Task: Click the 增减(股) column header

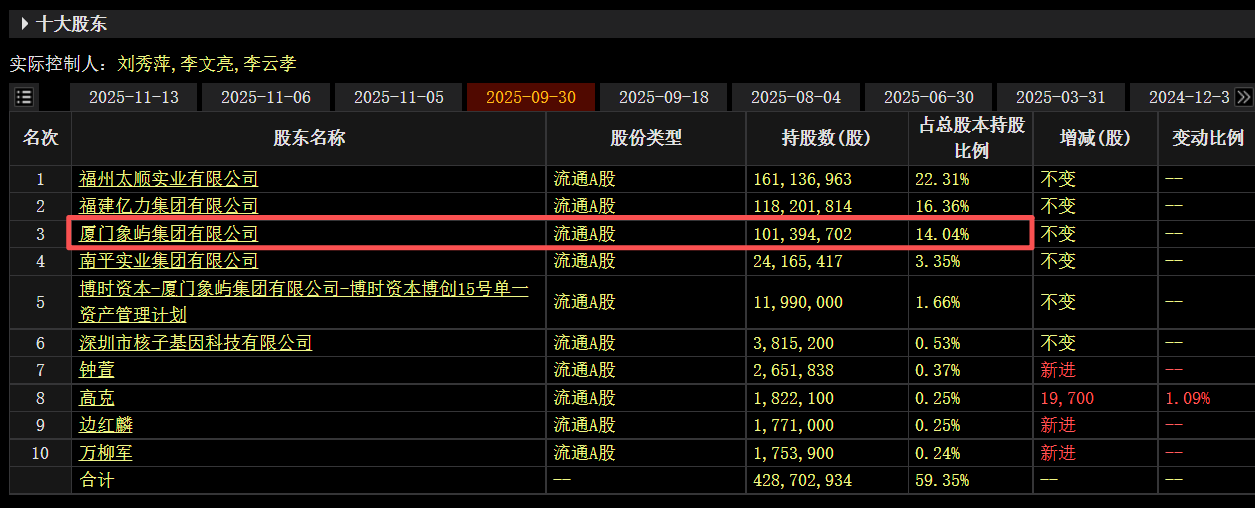Action: click(1095, 139)
